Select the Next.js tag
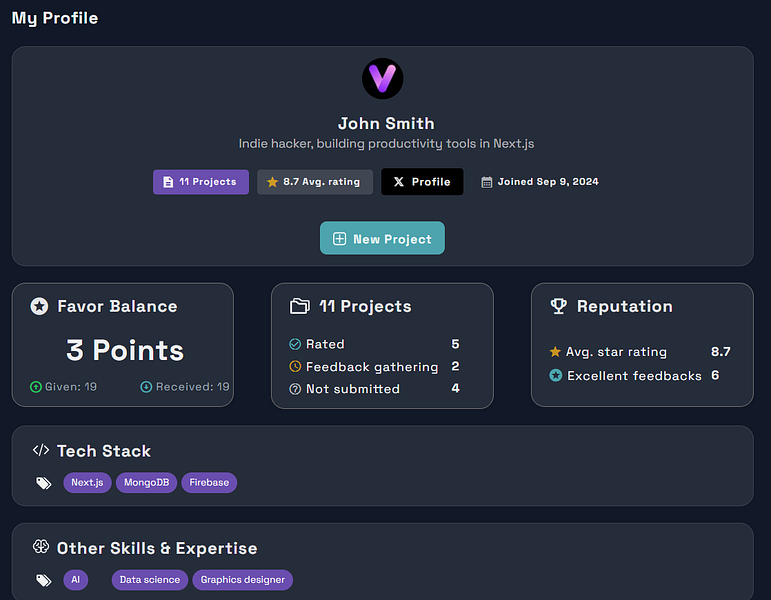The height and width of the screenshot is (600, 771). (87, 482)
